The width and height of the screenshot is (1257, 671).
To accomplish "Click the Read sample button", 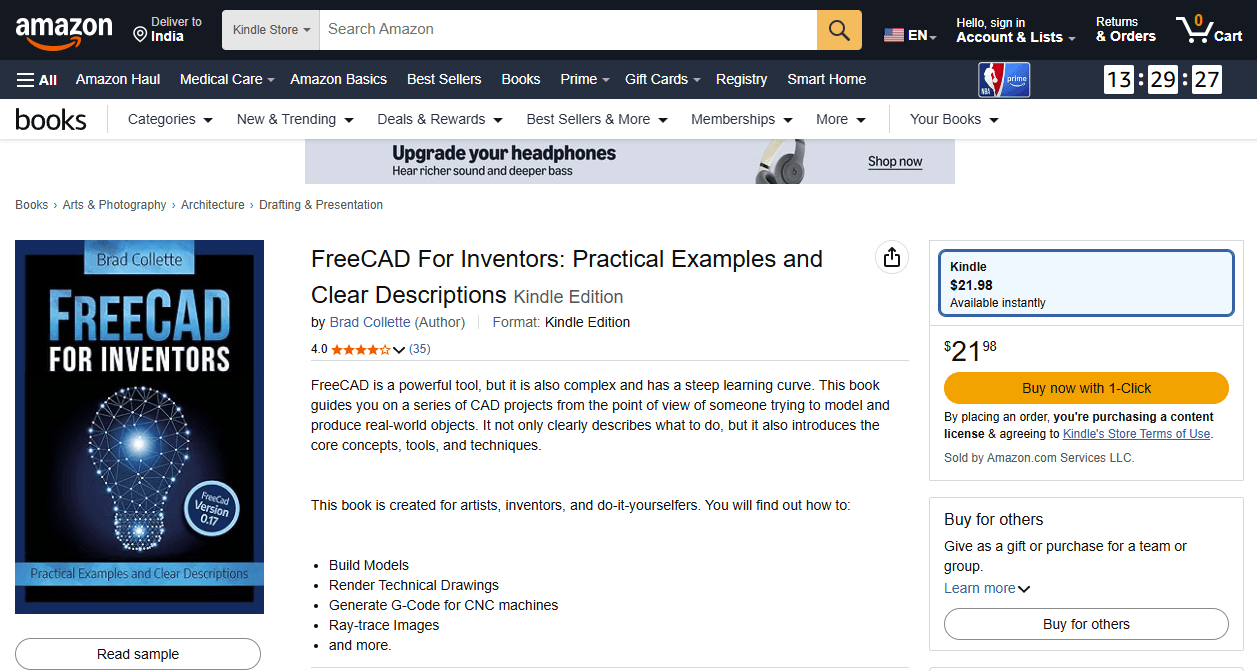I will click(x=138, y=654).
